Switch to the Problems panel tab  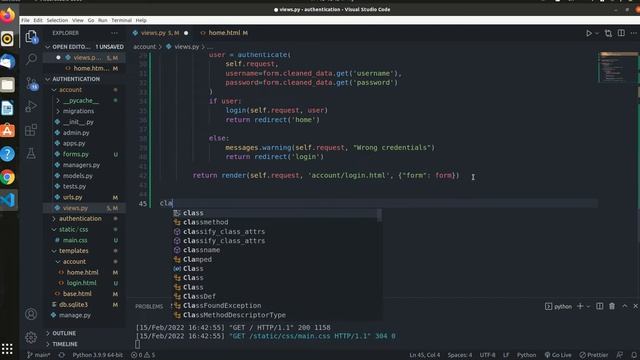click(149, 307)
